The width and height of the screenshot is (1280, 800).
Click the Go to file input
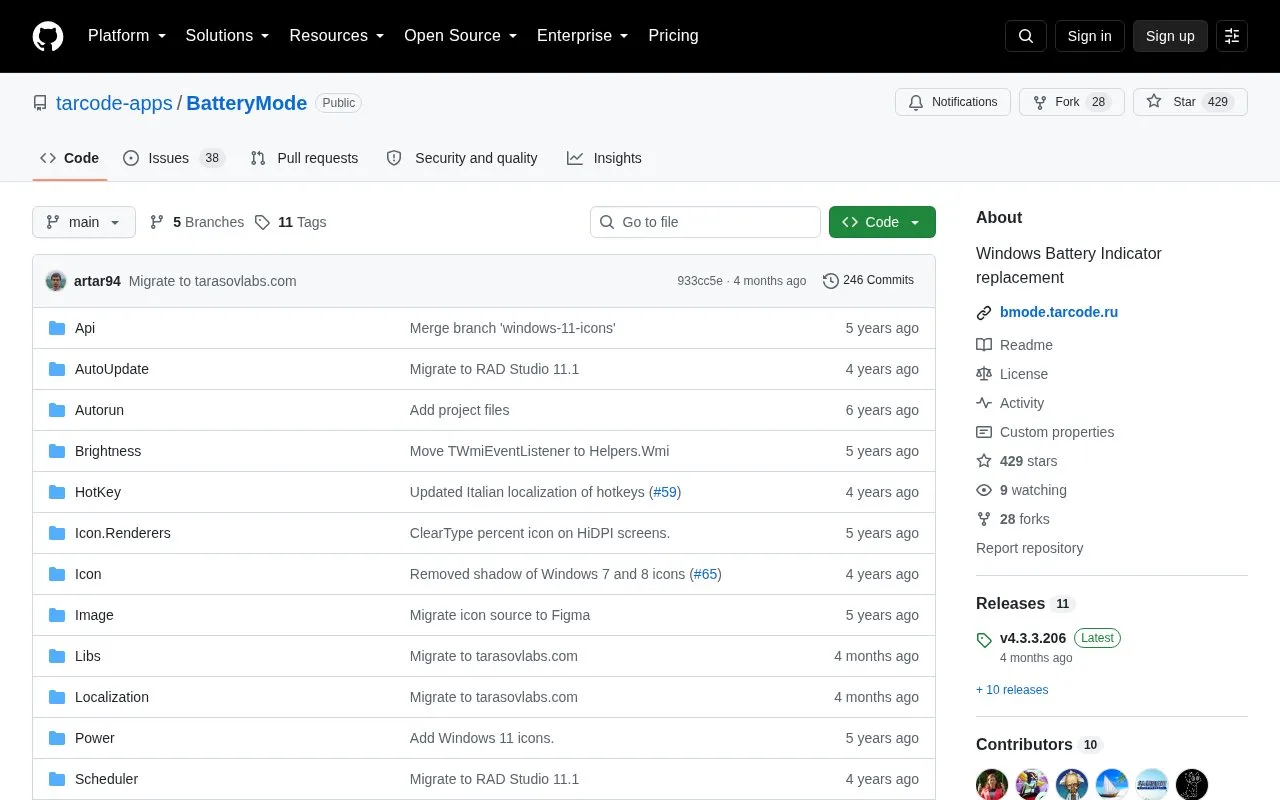click(x=705, y=222)
